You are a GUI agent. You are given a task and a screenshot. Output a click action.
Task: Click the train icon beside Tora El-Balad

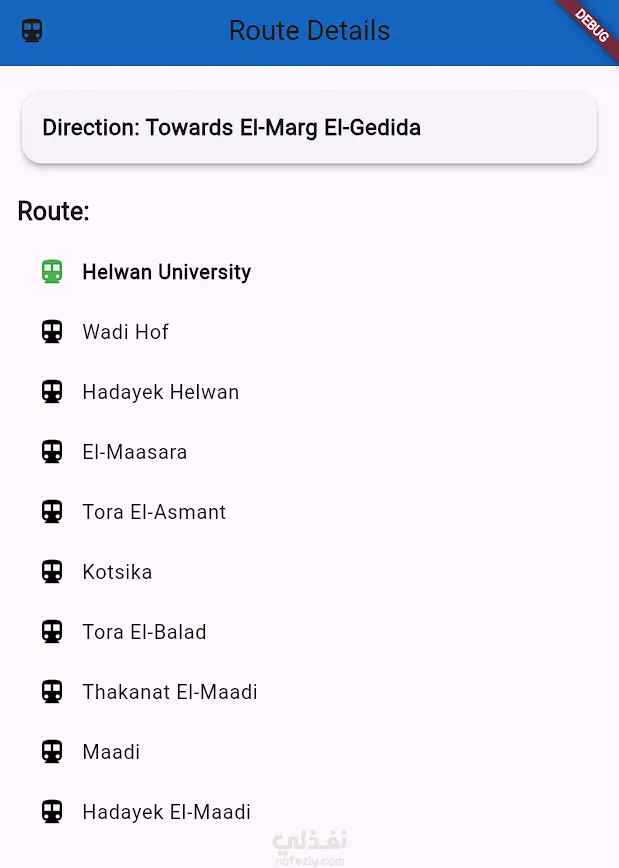click(51, 631)
